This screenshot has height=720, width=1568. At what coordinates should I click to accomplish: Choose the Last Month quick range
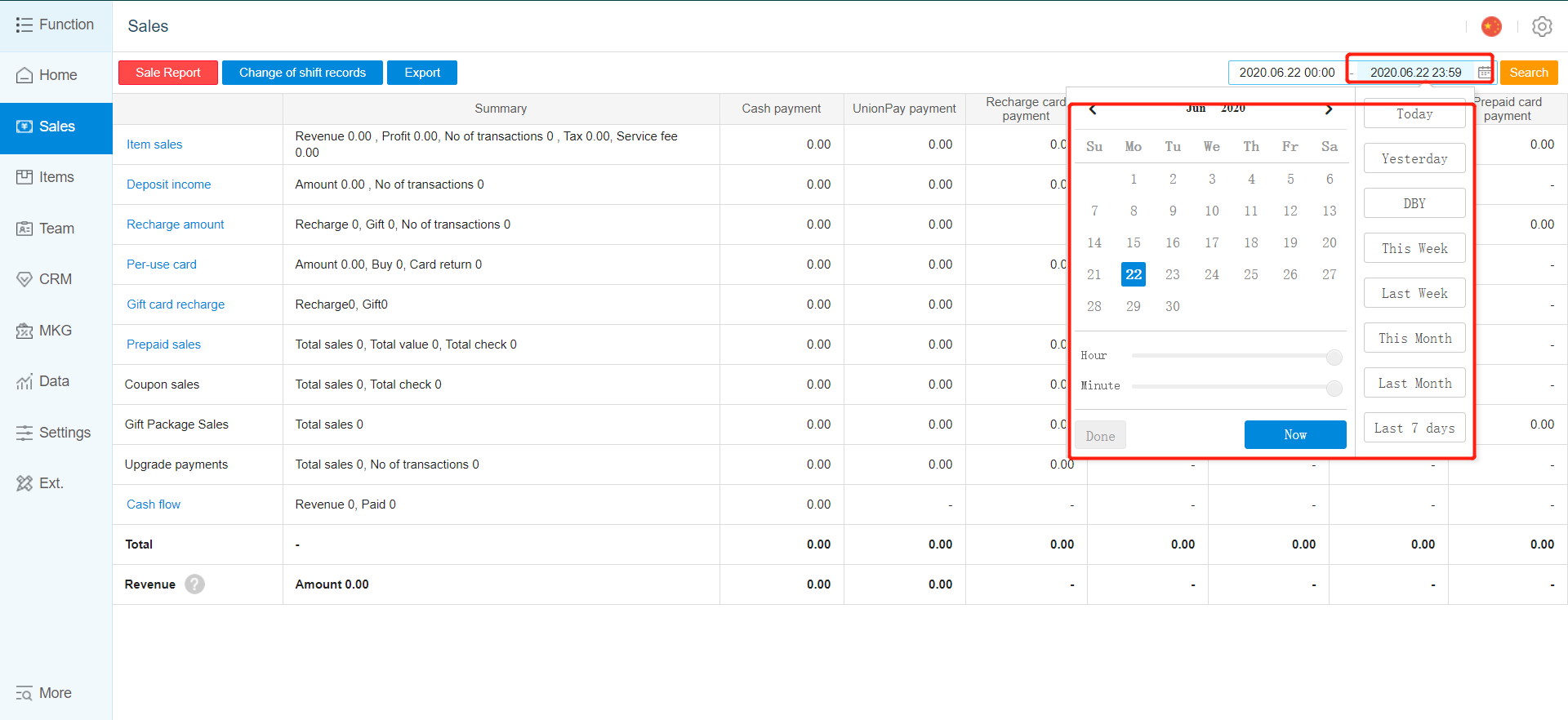pos(1414,383)
